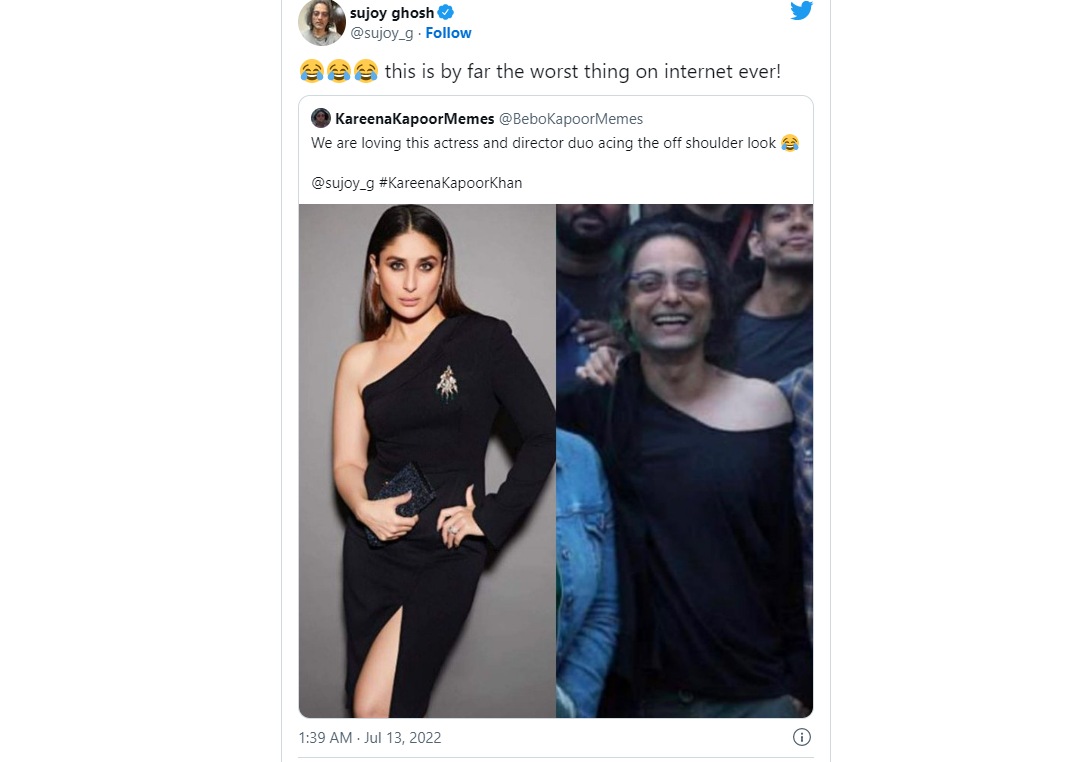
Task: Open @sujoy_g handle under the name
Action: 382,33
